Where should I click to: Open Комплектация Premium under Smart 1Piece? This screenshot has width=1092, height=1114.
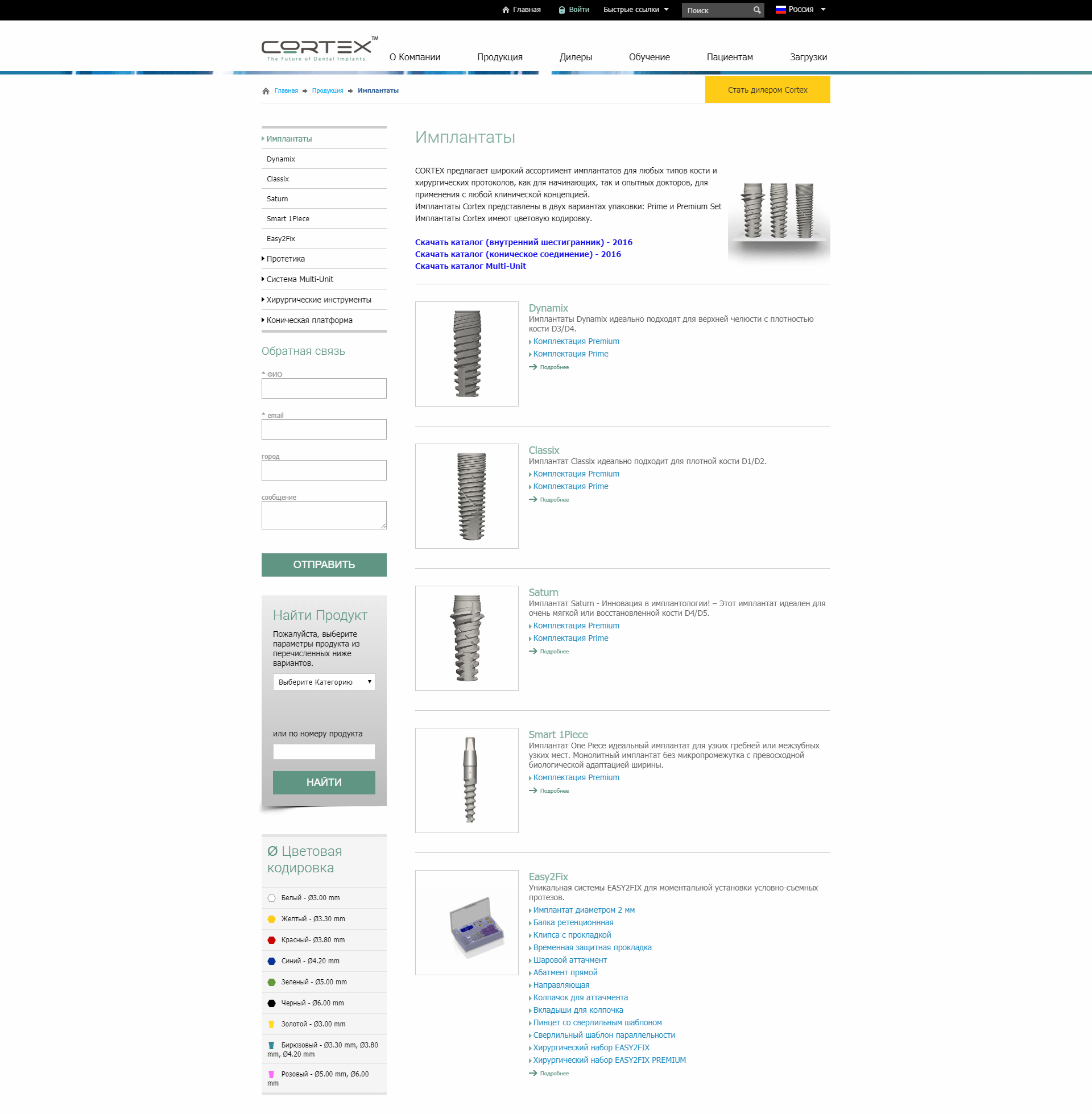tap(576, 777)
